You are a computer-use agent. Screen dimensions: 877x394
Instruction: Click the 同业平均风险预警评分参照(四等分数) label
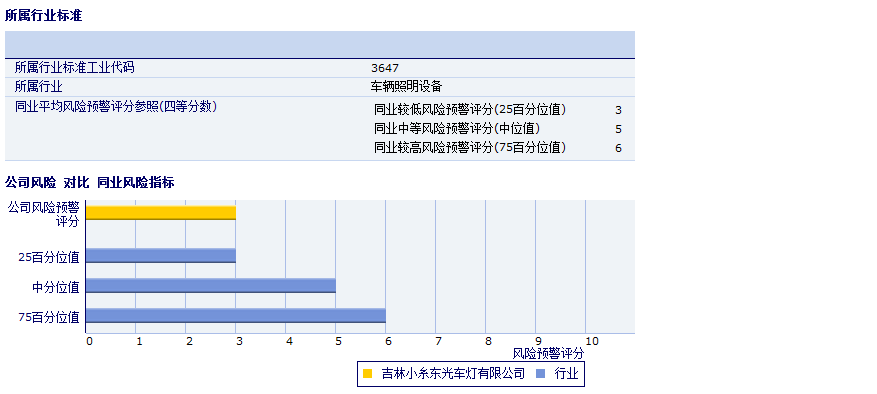pos(116,106)
